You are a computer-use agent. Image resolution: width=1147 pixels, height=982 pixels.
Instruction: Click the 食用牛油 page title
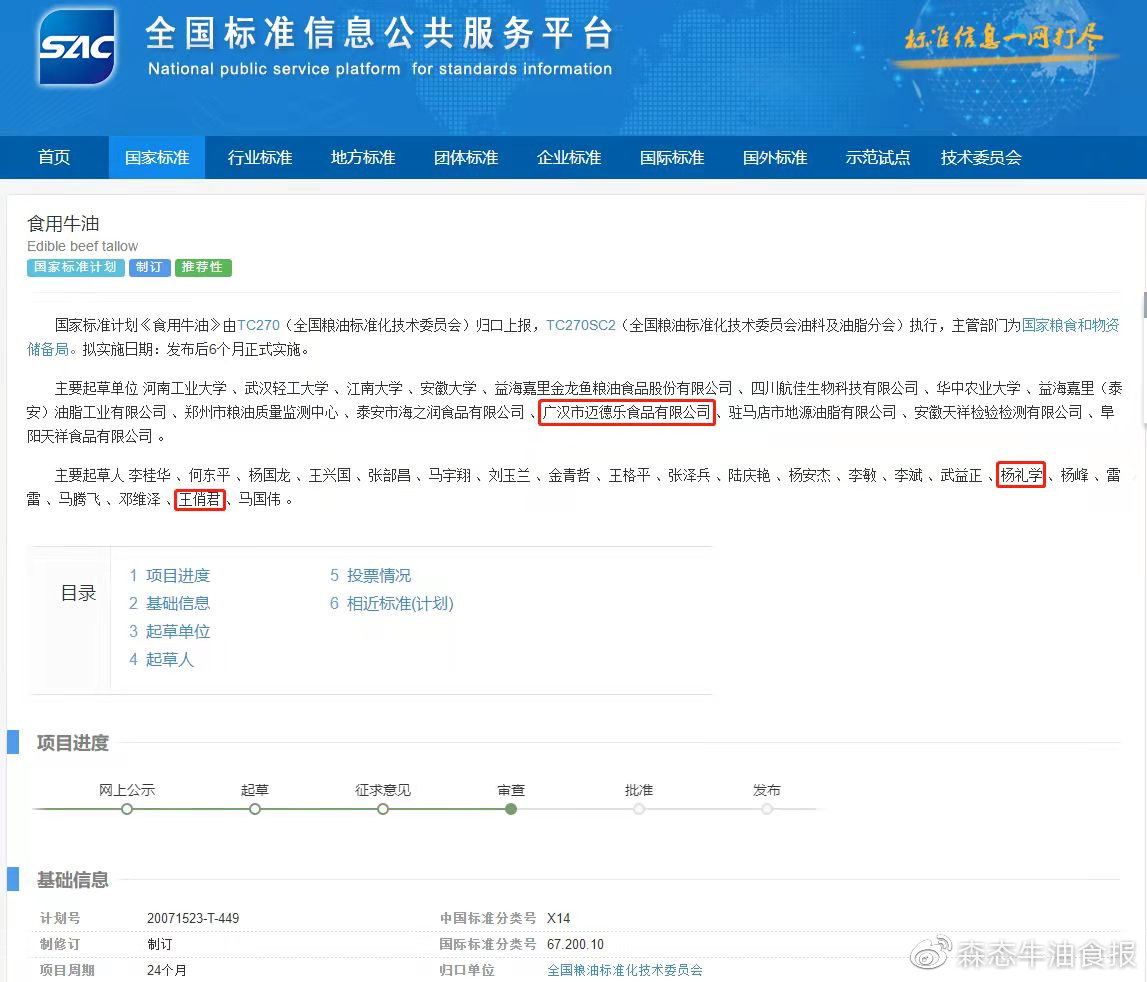(63, 223)
